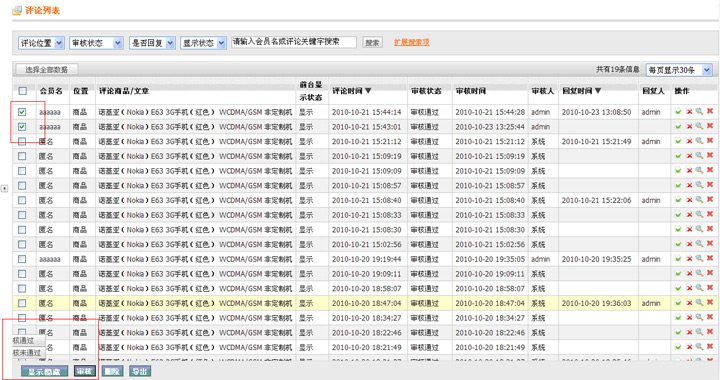
Task: Choose 核通过 from the audit popup menu
Action: (28, 341)
